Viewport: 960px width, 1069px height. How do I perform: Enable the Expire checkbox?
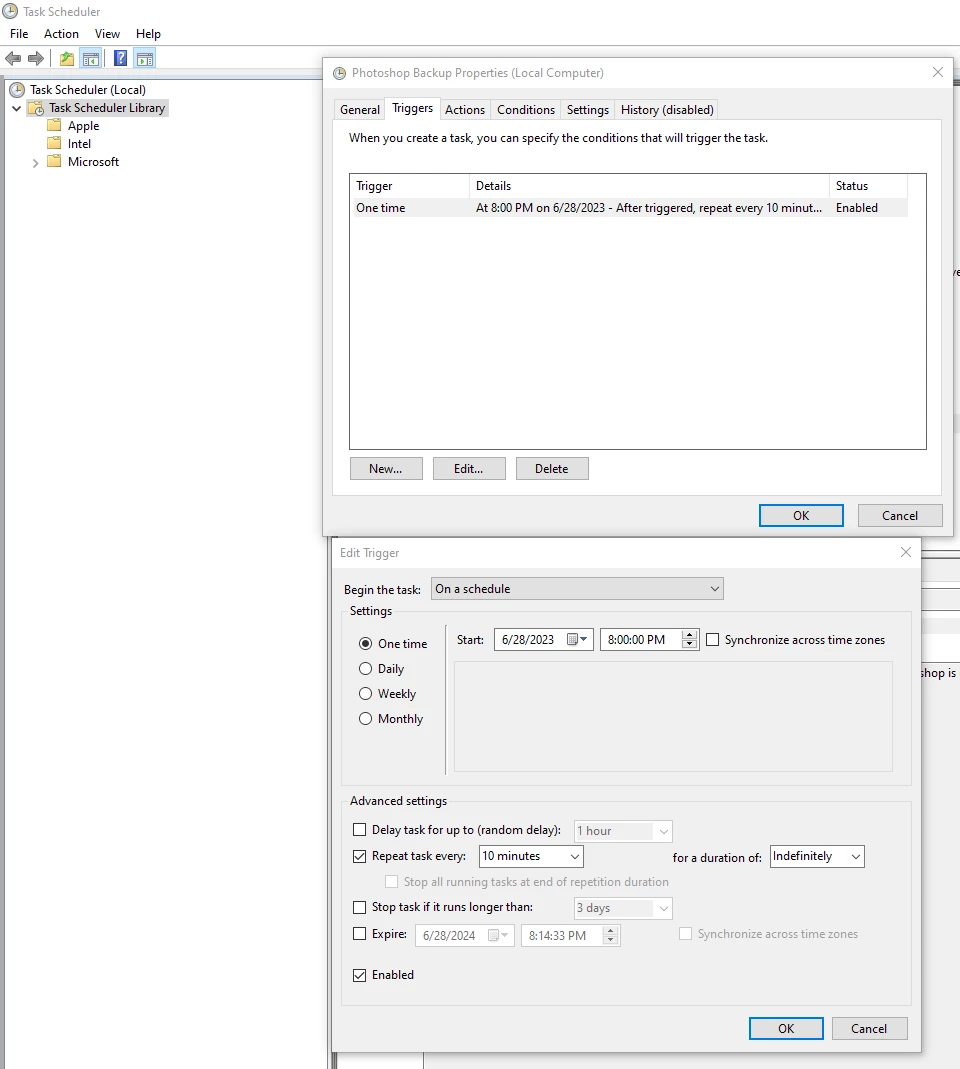pos(359,934)
